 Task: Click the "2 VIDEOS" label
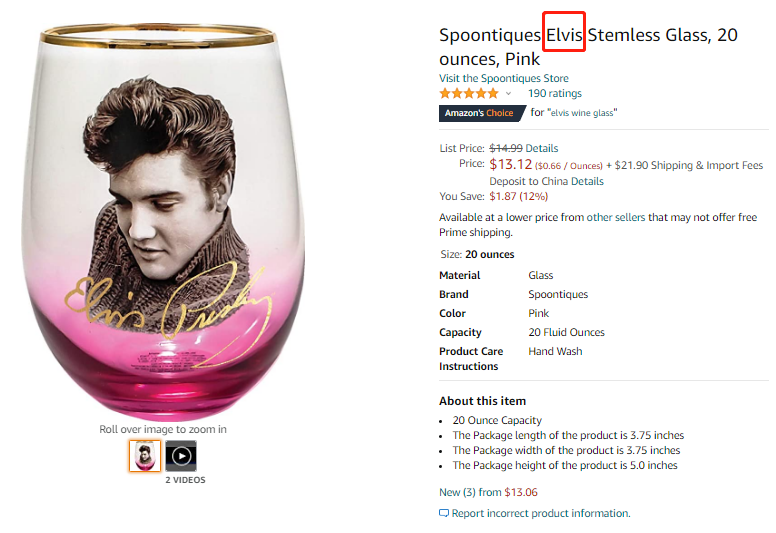tap(185, 480)
